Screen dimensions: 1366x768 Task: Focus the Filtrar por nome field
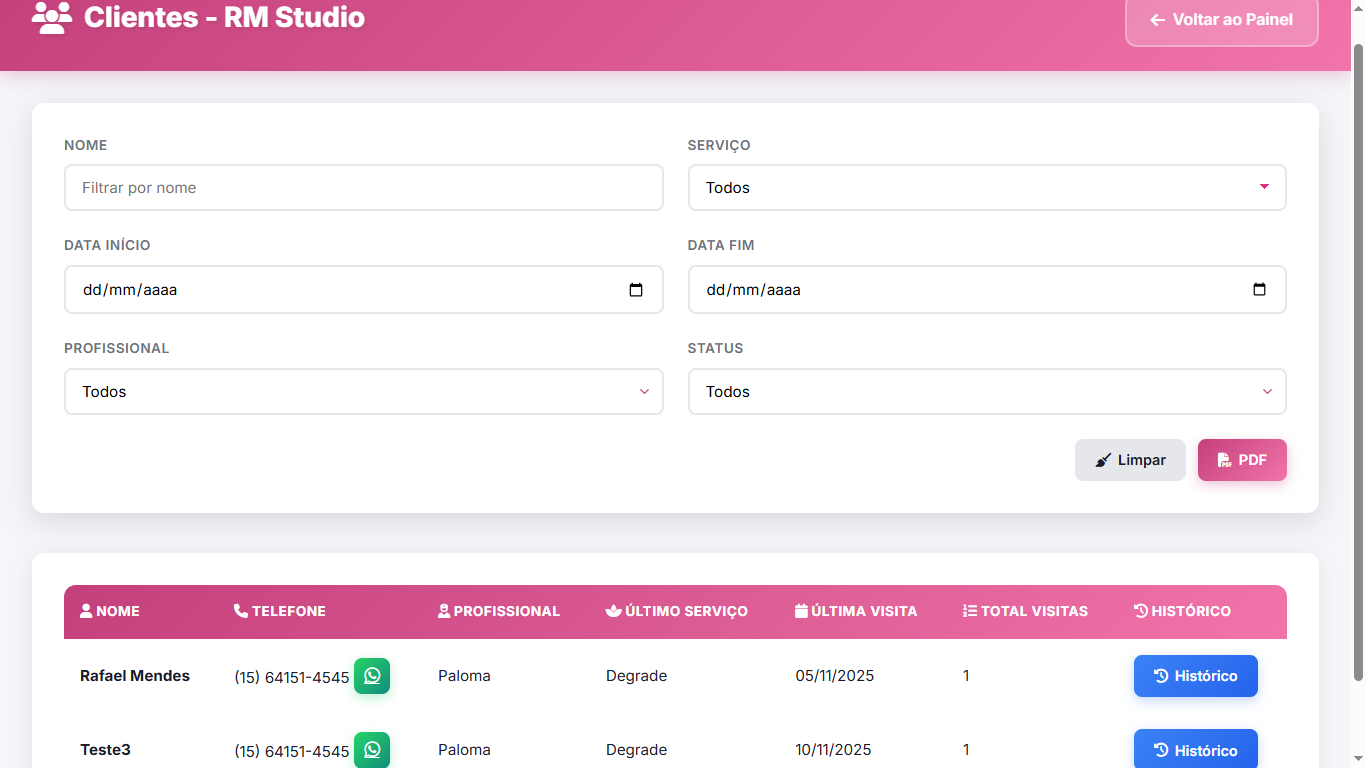coord(363,188)
